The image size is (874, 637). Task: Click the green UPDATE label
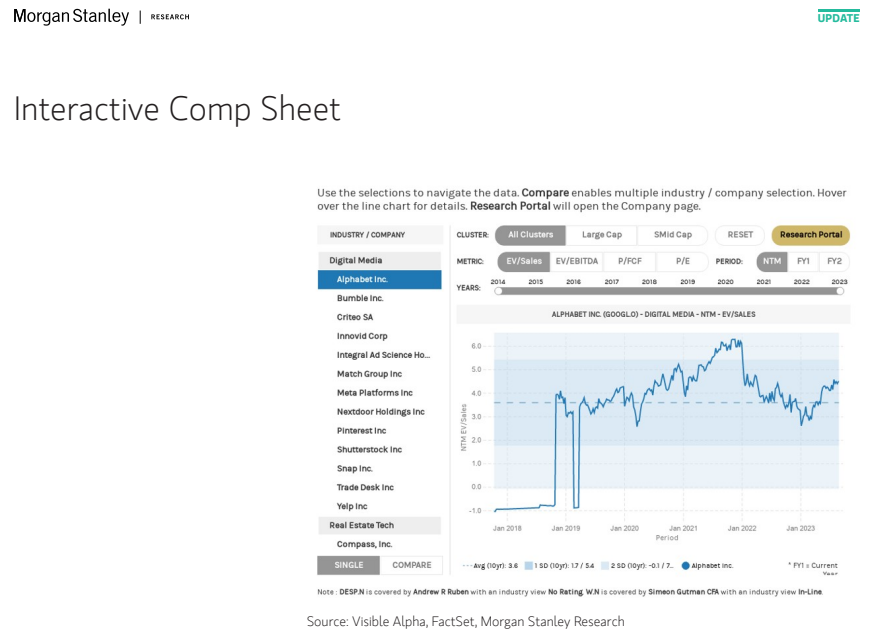click(838, 17)
